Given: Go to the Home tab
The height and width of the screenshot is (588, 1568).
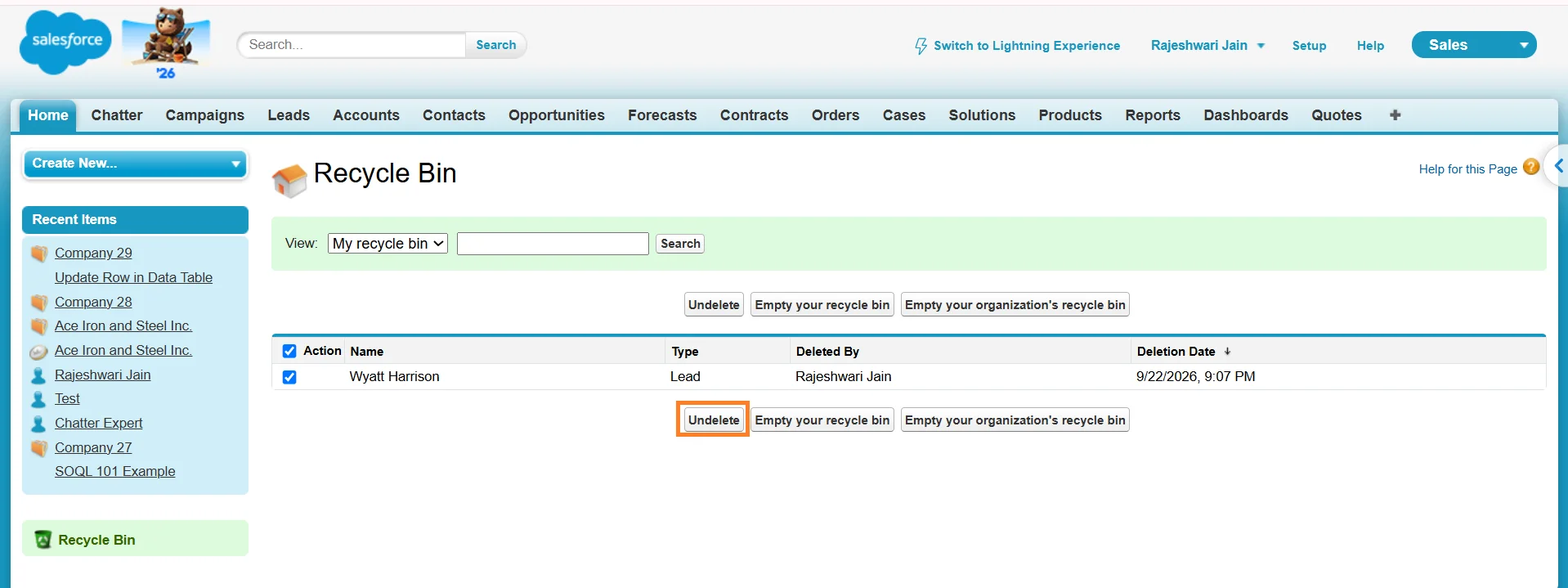Looking at the screenshot, I should coord(48,115).
